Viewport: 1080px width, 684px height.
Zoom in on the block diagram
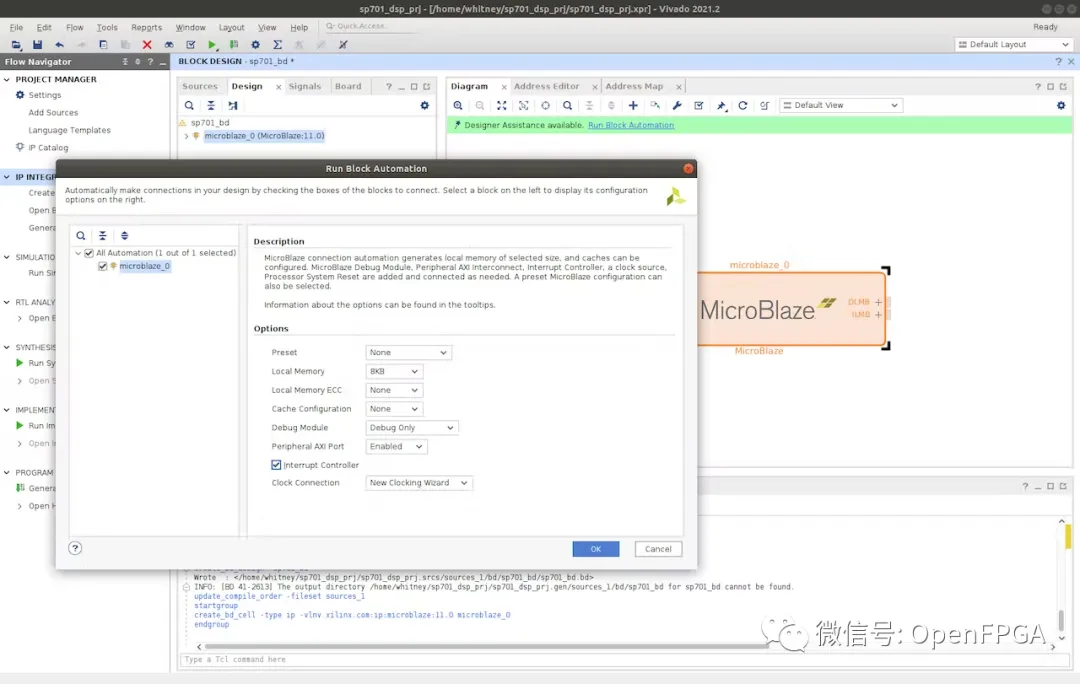click(458, 105)
